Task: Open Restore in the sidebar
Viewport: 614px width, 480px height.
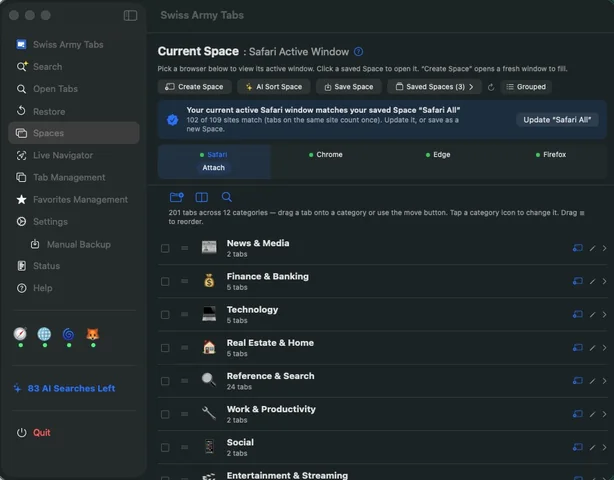Action: (74, 112)
